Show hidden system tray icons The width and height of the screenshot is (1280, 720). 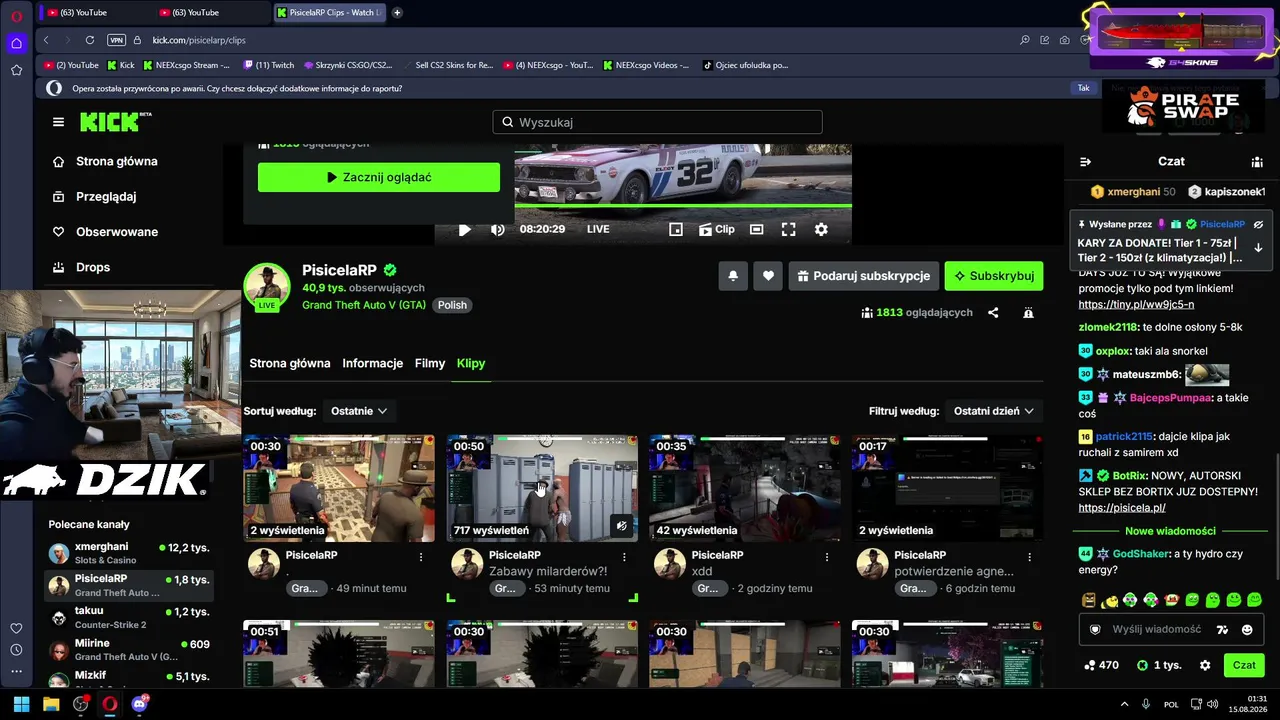(1124, 704)
